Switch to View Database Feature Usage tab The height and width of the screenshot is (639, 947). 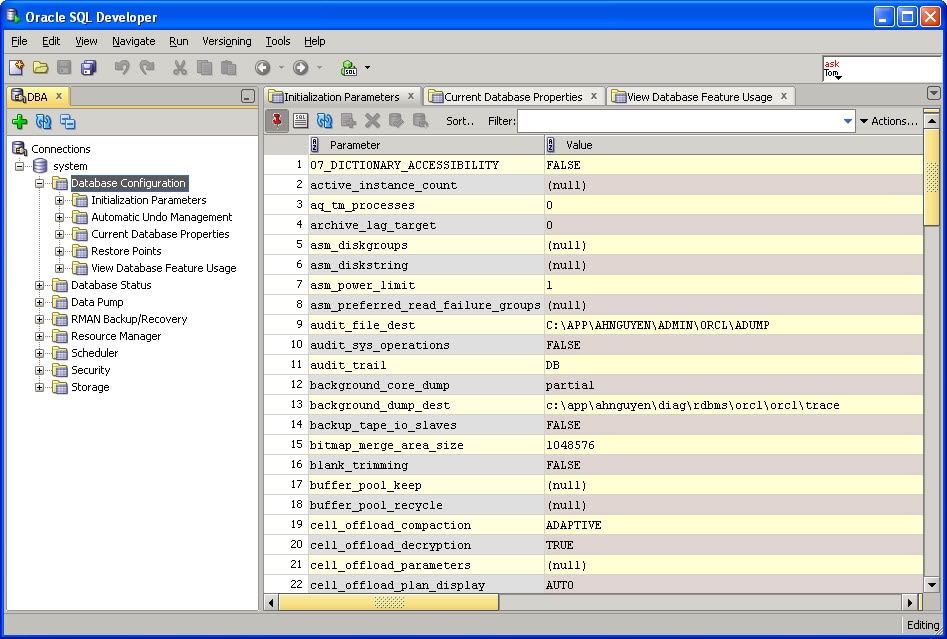[x=698, y=97]
